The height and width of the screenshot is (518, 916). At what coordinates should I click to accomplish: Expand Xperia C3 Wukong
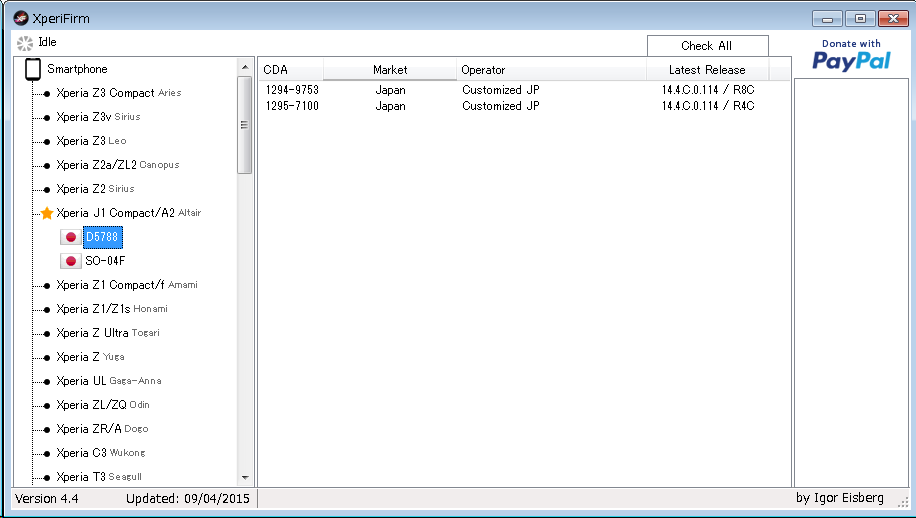point(100,453)
